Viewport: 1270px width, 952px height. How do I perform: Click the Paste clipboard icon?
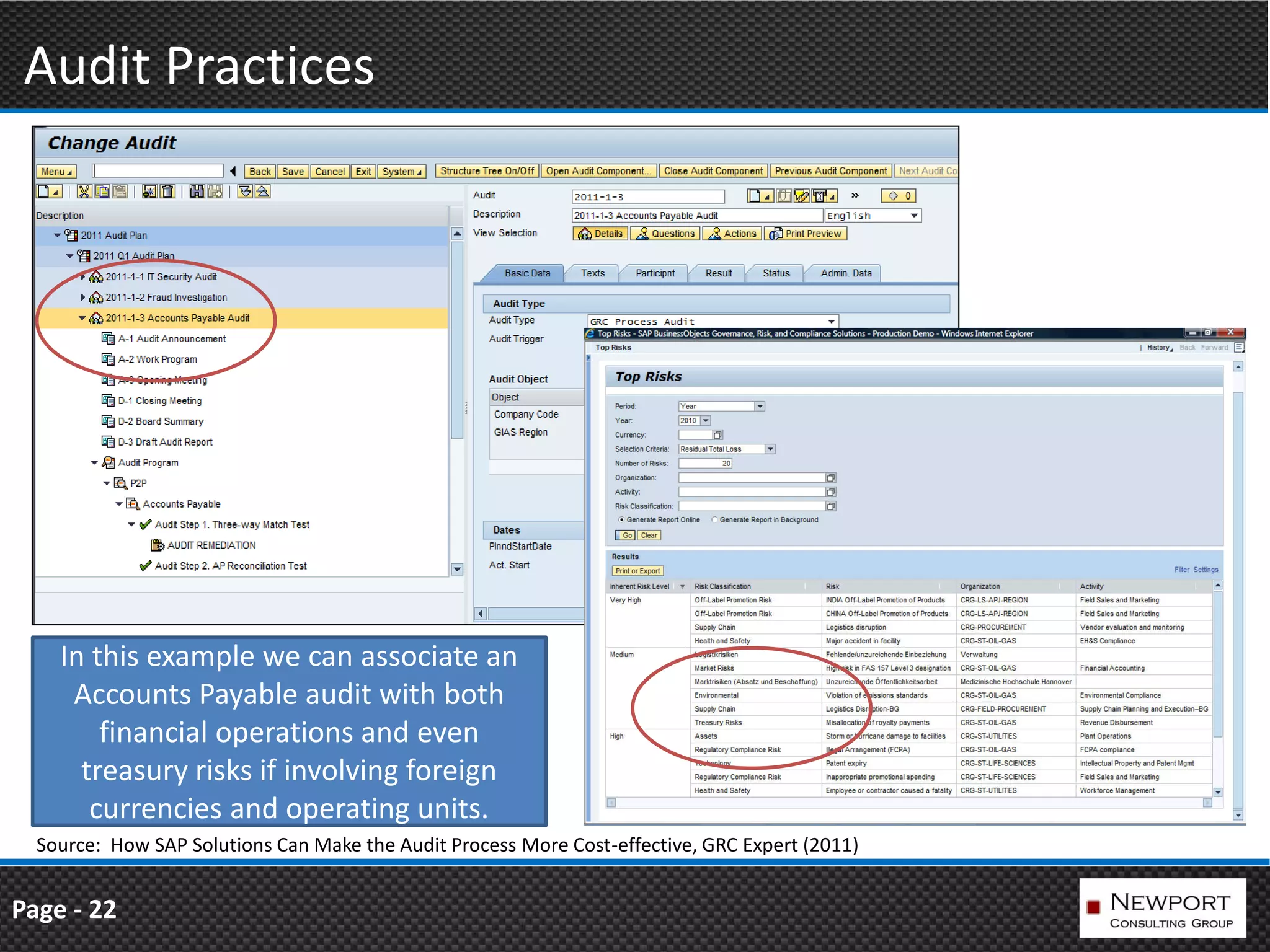pyautogui.click(x=120, y=192)
